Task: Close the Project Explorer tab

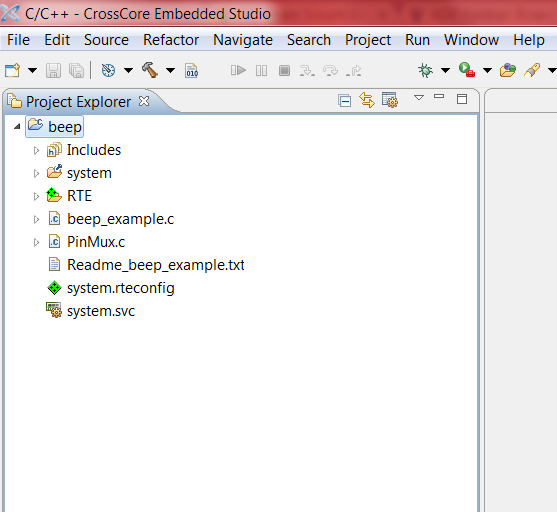Action: coord(144,101)
